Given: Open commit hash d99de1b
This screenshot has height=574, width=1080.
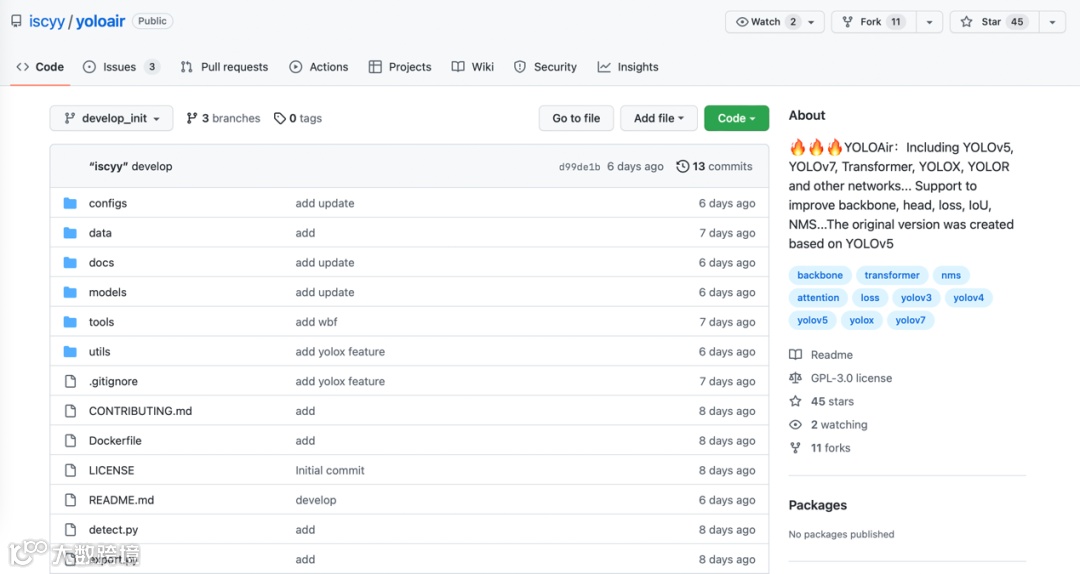Looking at the screenshot, I should tap(579, 167).
